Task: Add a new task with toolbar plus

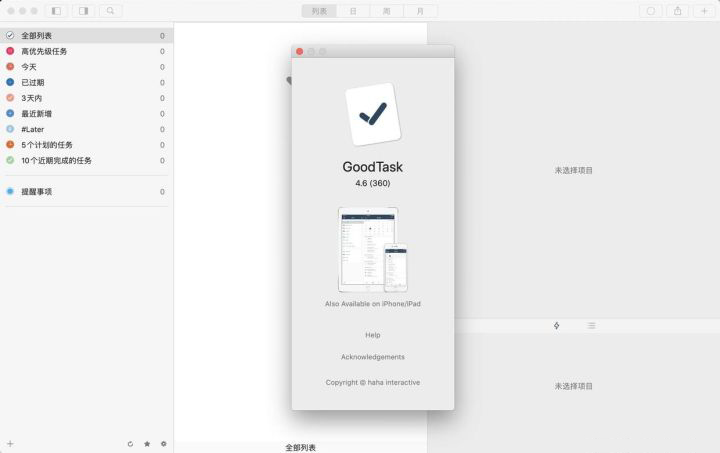Action: [704, 11]
